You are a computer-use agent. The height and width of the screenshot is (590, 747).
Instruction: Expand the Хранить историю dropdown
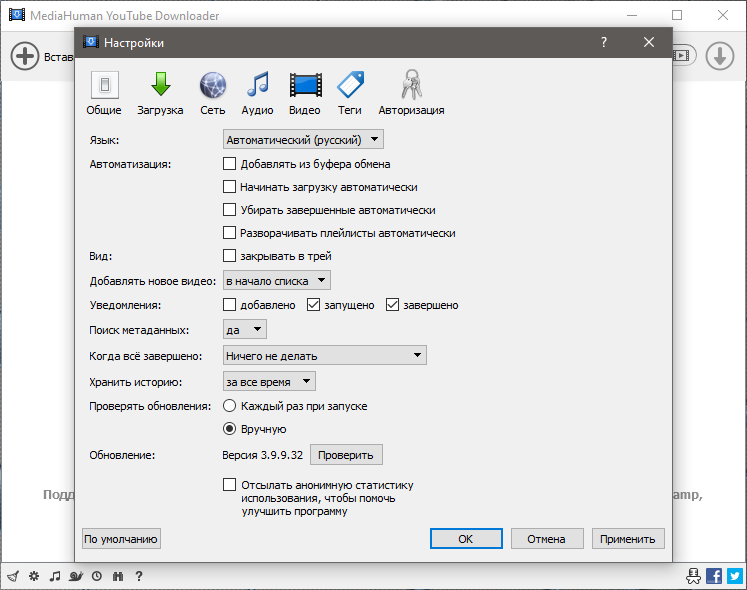point(269,381)
